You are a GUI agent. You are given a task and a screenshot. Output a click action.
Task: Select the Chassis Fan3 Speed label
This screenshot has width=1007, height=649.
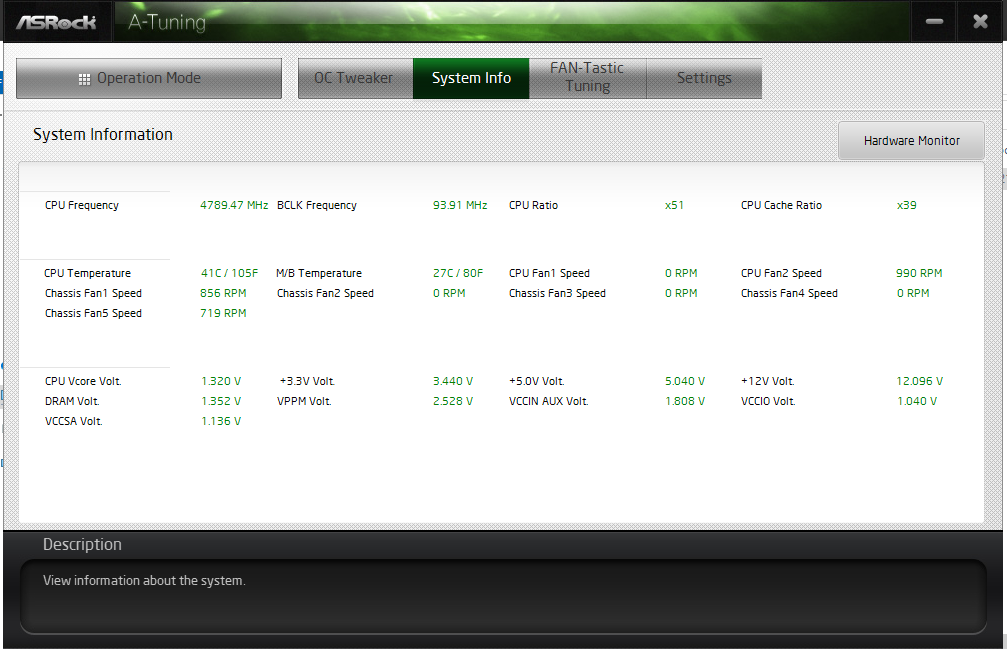[x=557, y=293]
